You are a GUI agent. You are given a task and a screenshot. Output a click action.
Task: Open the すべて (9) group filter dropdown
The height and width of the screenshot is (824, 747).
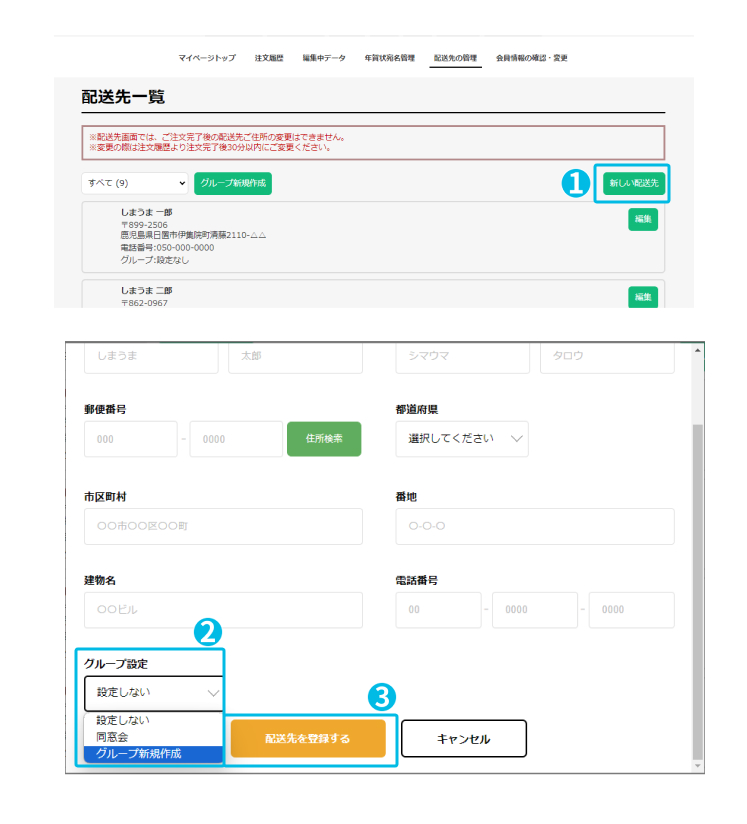135,183
